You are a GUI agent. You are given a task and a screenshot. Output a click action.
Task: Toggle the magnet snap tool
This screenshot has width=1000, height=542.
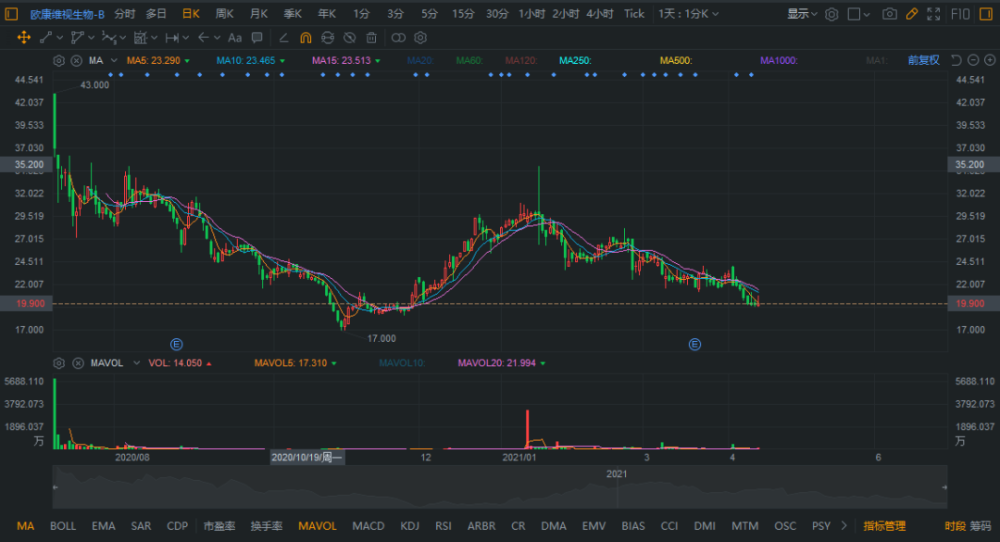point(305,38)
